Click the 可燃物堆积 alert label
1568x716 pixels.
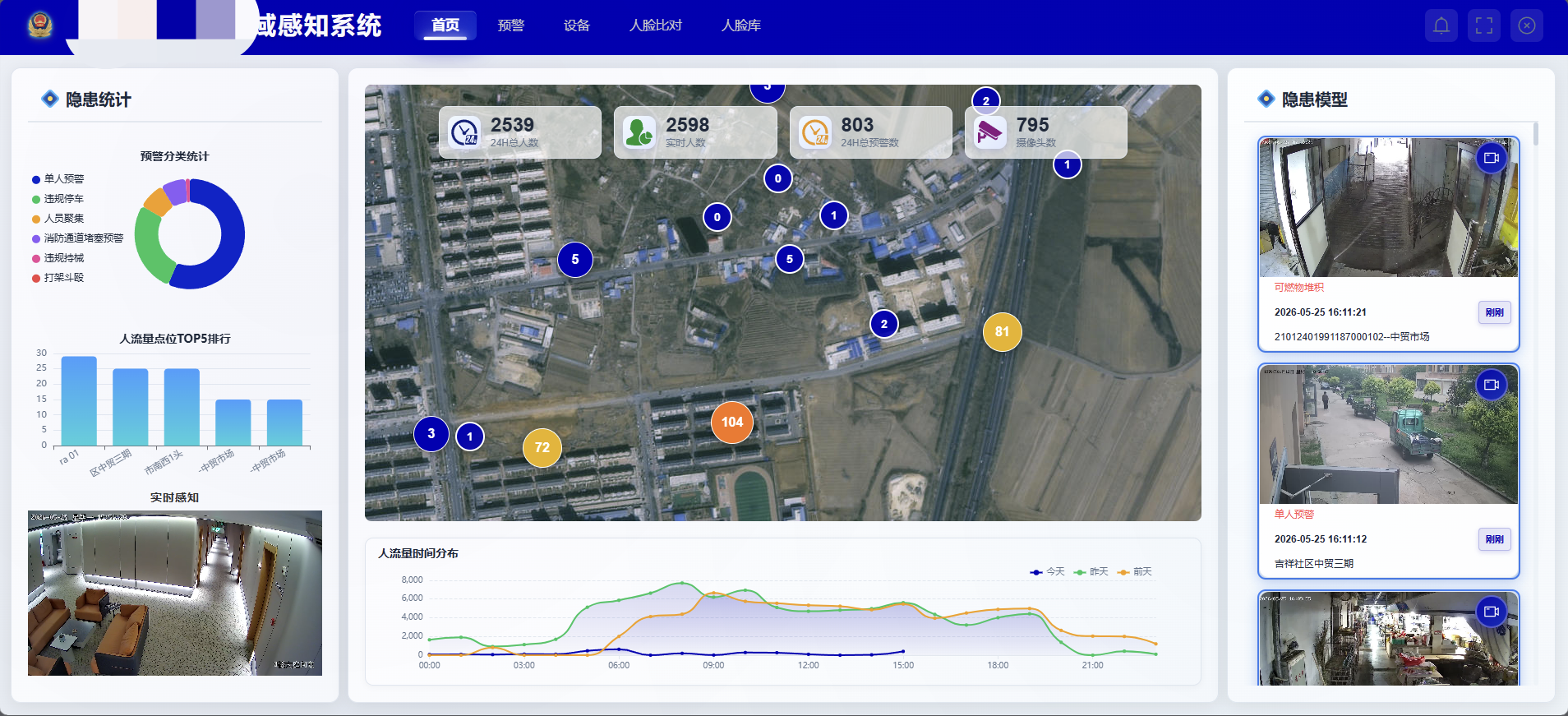pos(1299,288)
